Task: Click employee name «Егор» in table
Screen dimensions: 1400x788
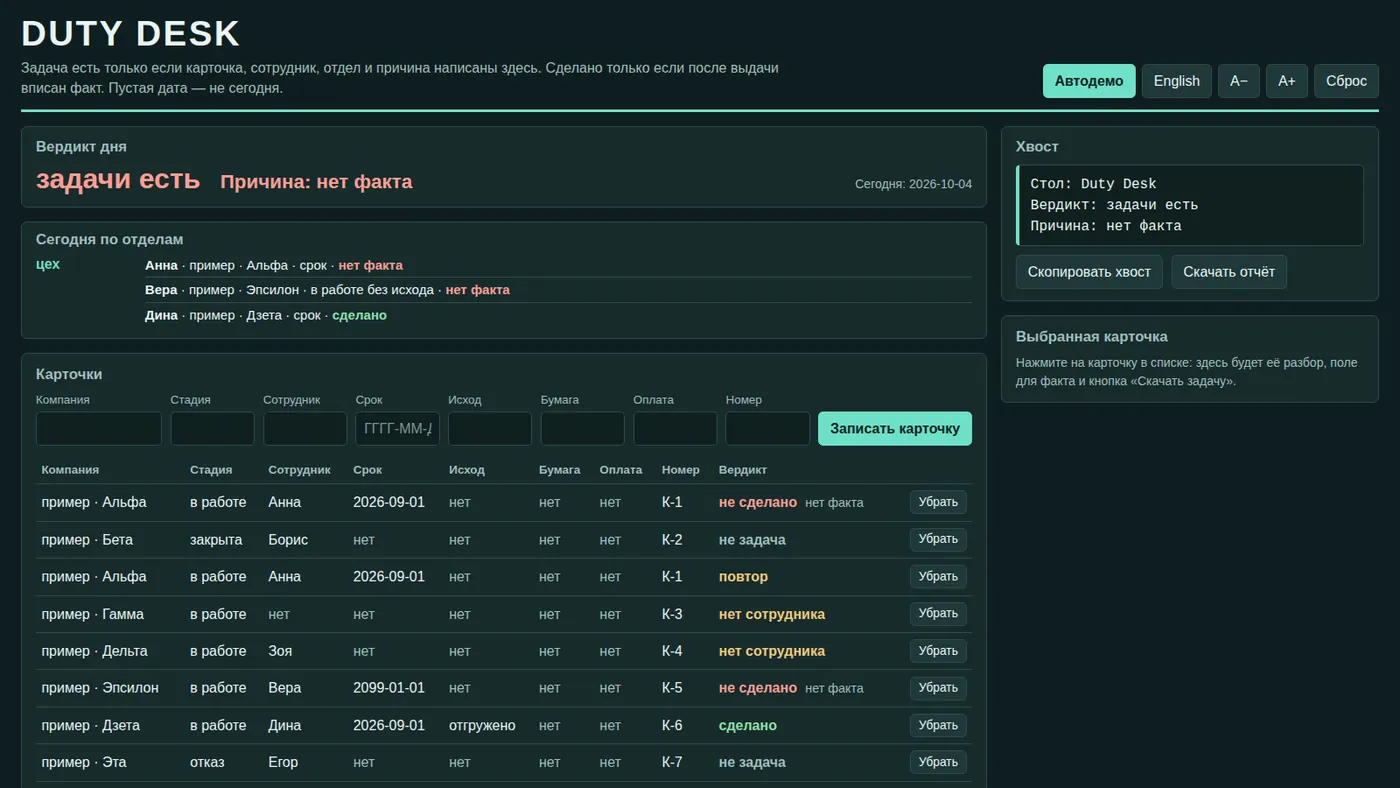Action: pyautogui.click(x=283, y=762)
